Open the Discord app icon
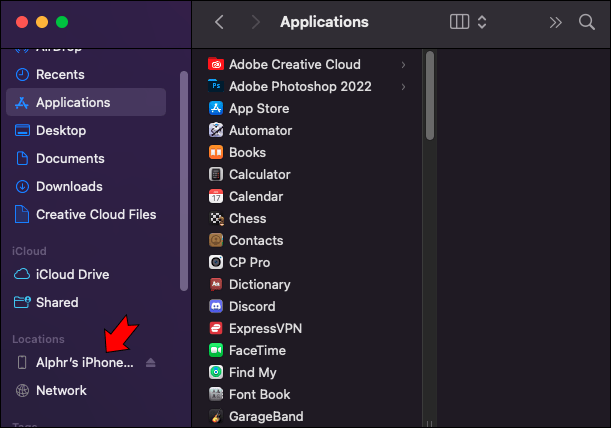Screen dimensions: 611x428 tap(215, 306)
